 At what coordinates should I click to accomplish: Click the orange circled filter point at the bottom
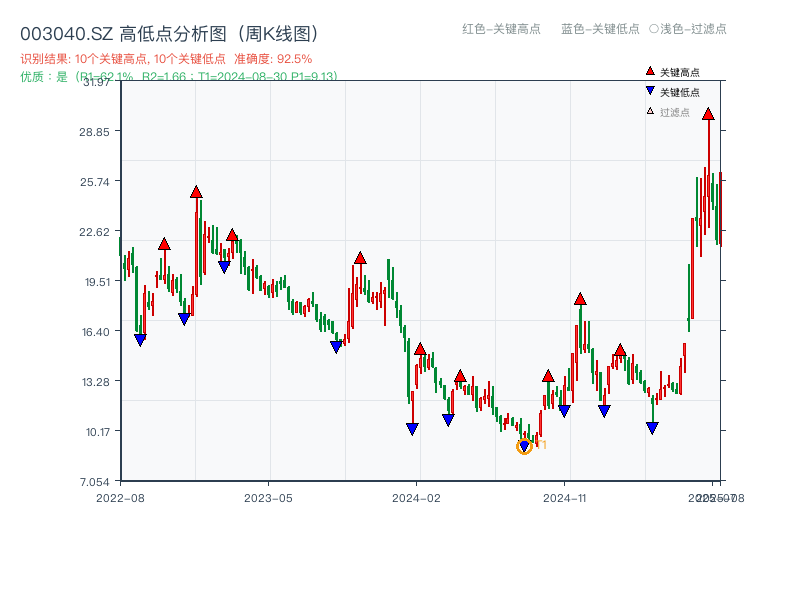[524, 446]
